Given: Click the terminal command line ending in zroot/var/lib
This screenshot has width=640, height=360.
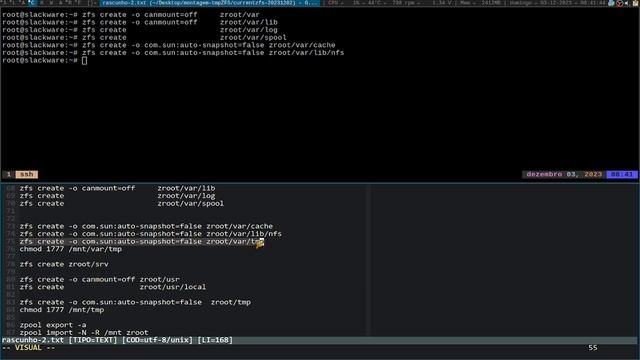Looking at the screenshot, I should point(140,22).
